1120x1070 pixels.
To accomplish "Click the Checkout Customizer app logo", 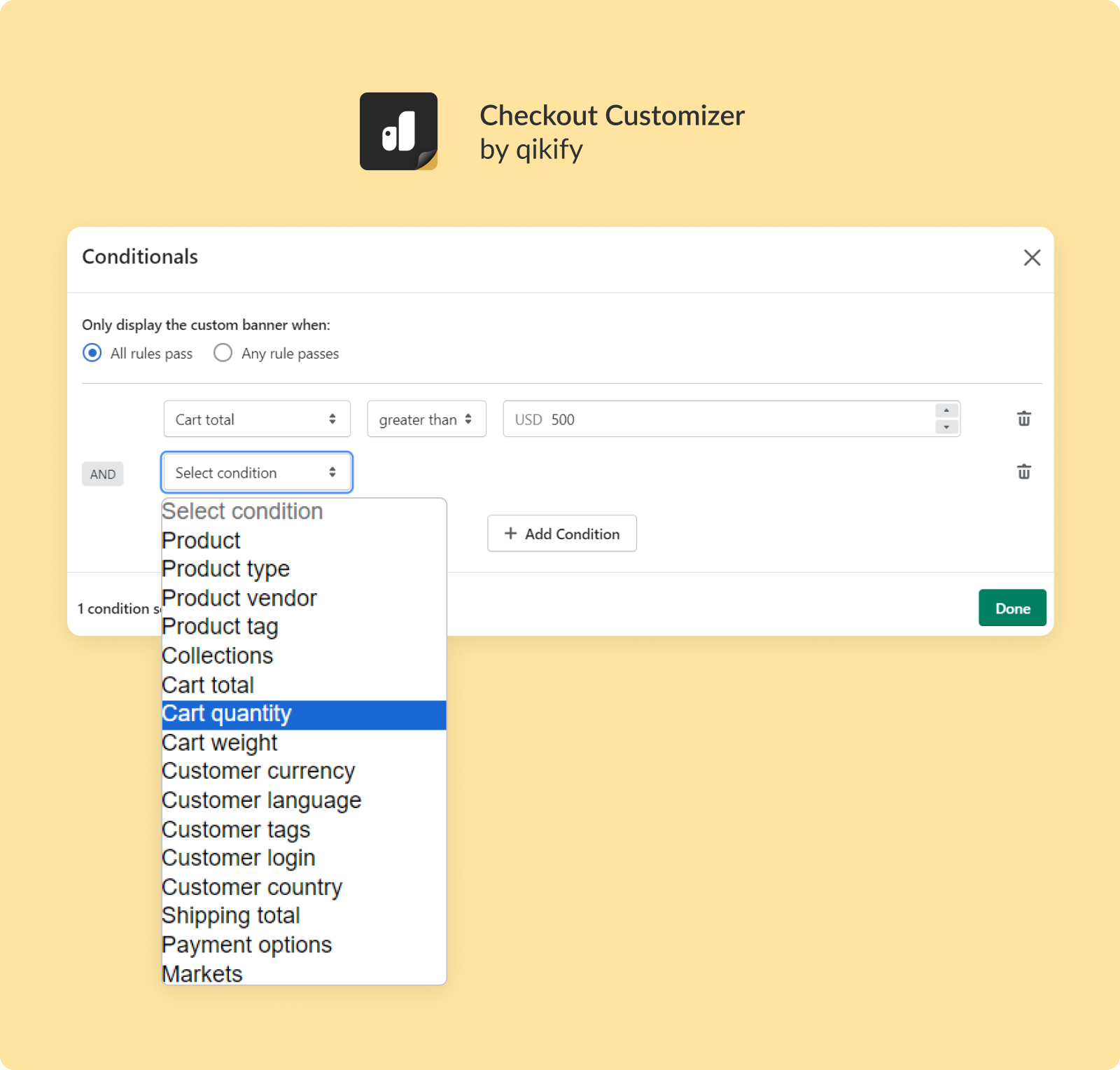I will pyautogui.click(x=398, y=132).
